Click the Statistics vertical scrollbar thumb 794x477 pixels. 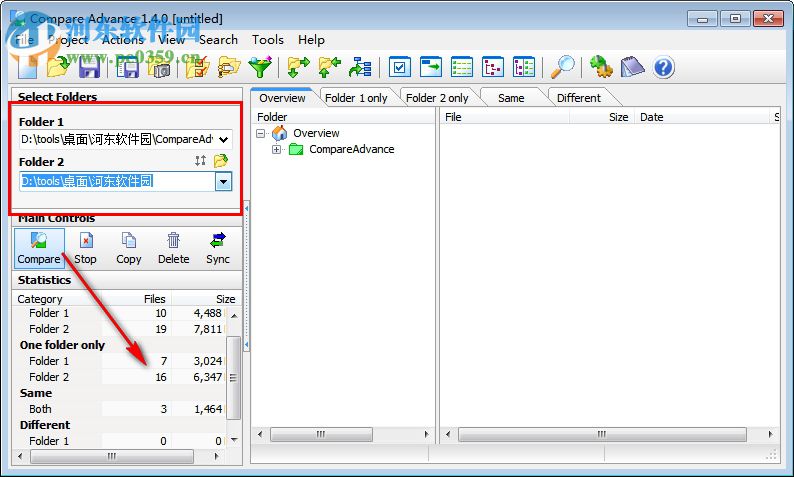pos(233,377)
